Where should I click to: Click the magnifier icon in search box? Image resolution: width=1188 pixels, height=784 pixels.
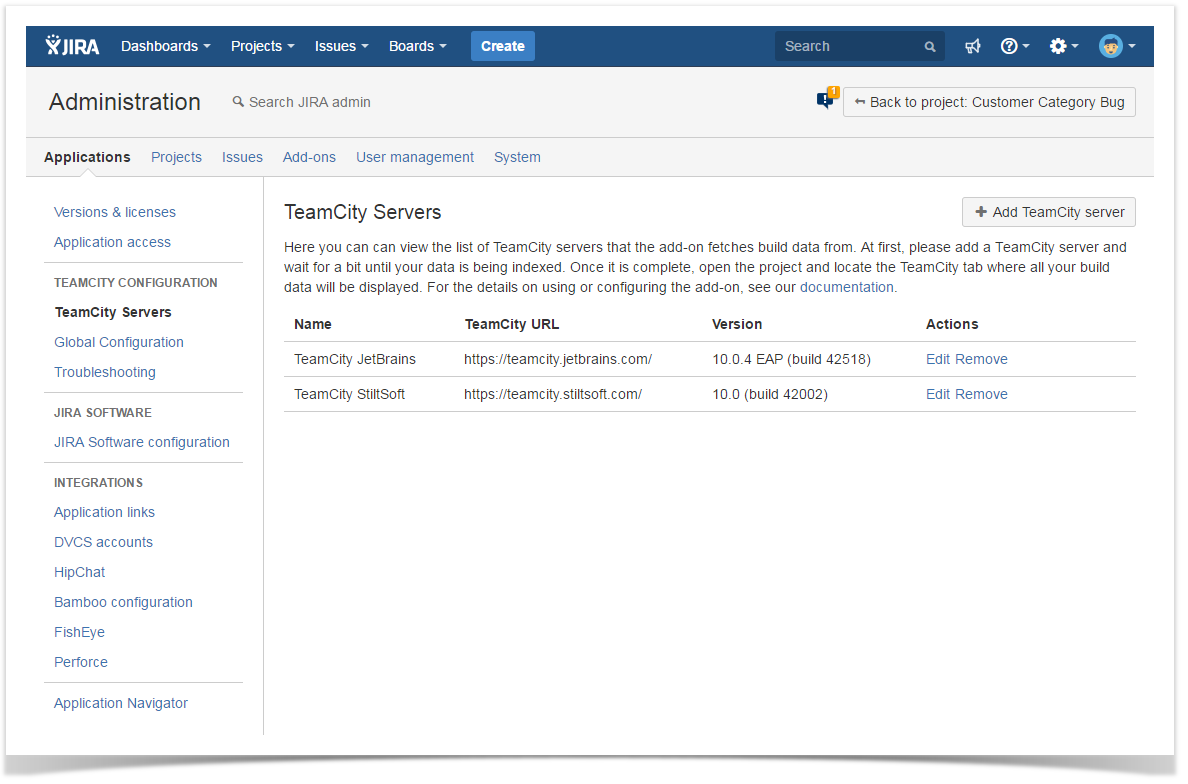tap(930, 47)
